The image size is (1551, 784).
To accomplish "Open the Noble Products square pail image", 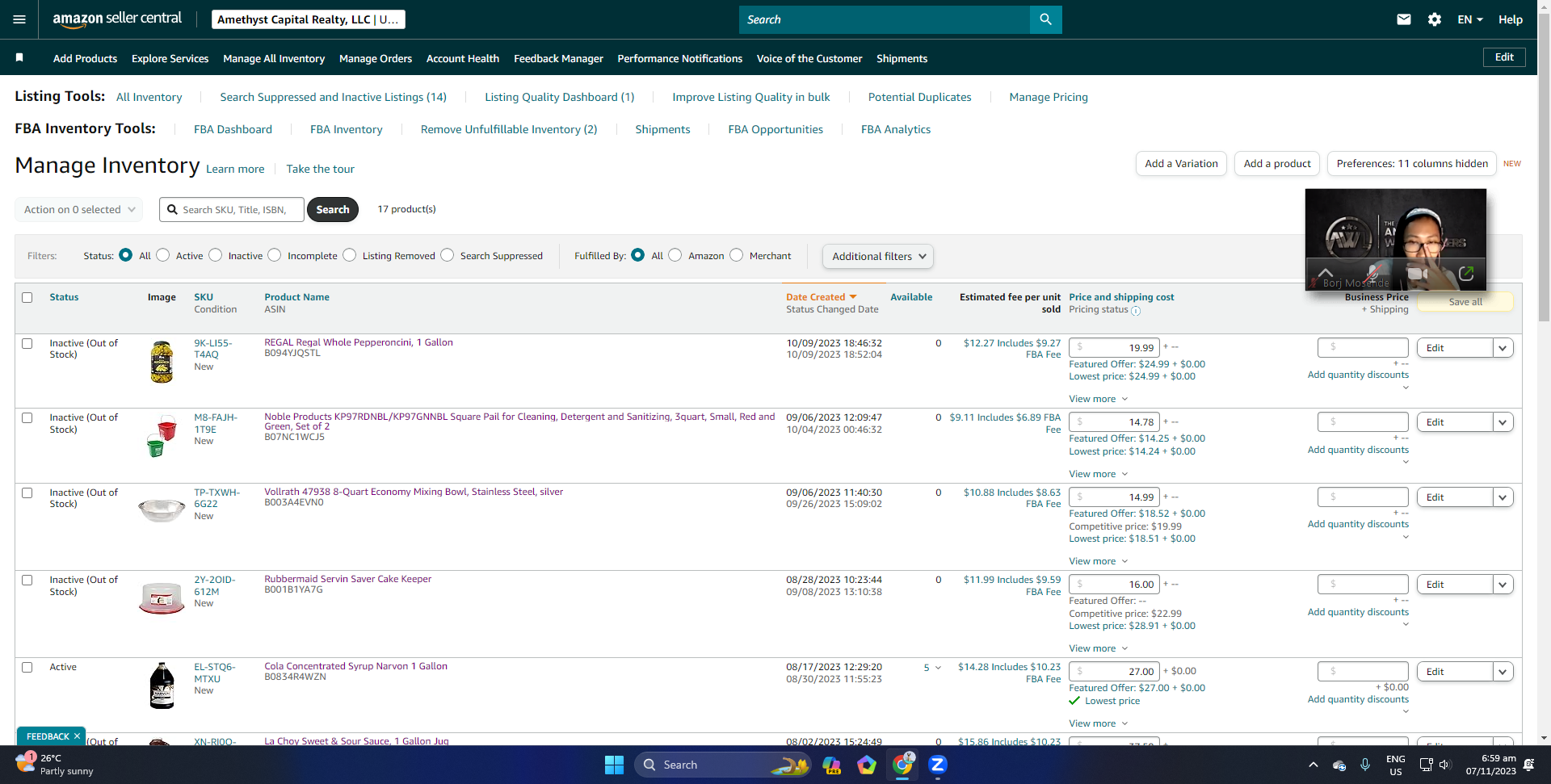I will 162,436.
